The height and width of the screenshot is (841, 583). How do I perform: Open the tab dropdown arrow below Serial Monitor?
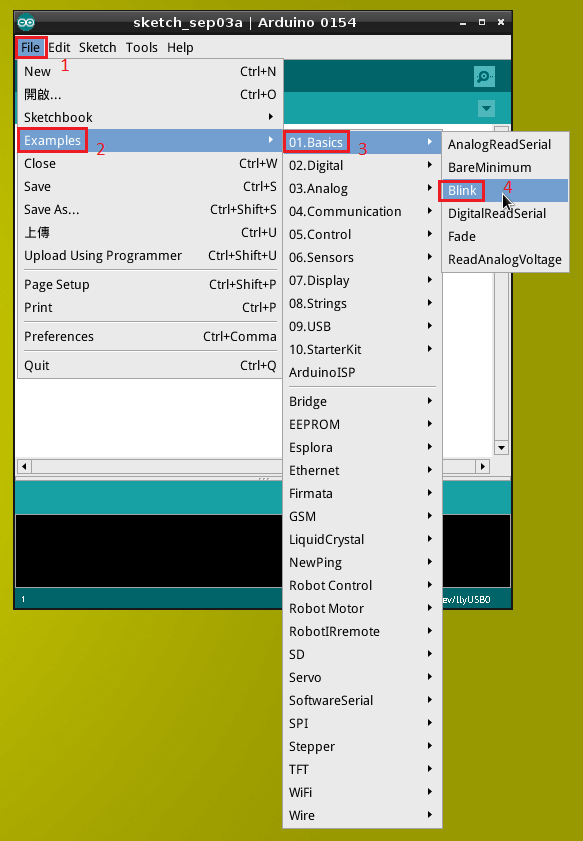click(486, 109)
